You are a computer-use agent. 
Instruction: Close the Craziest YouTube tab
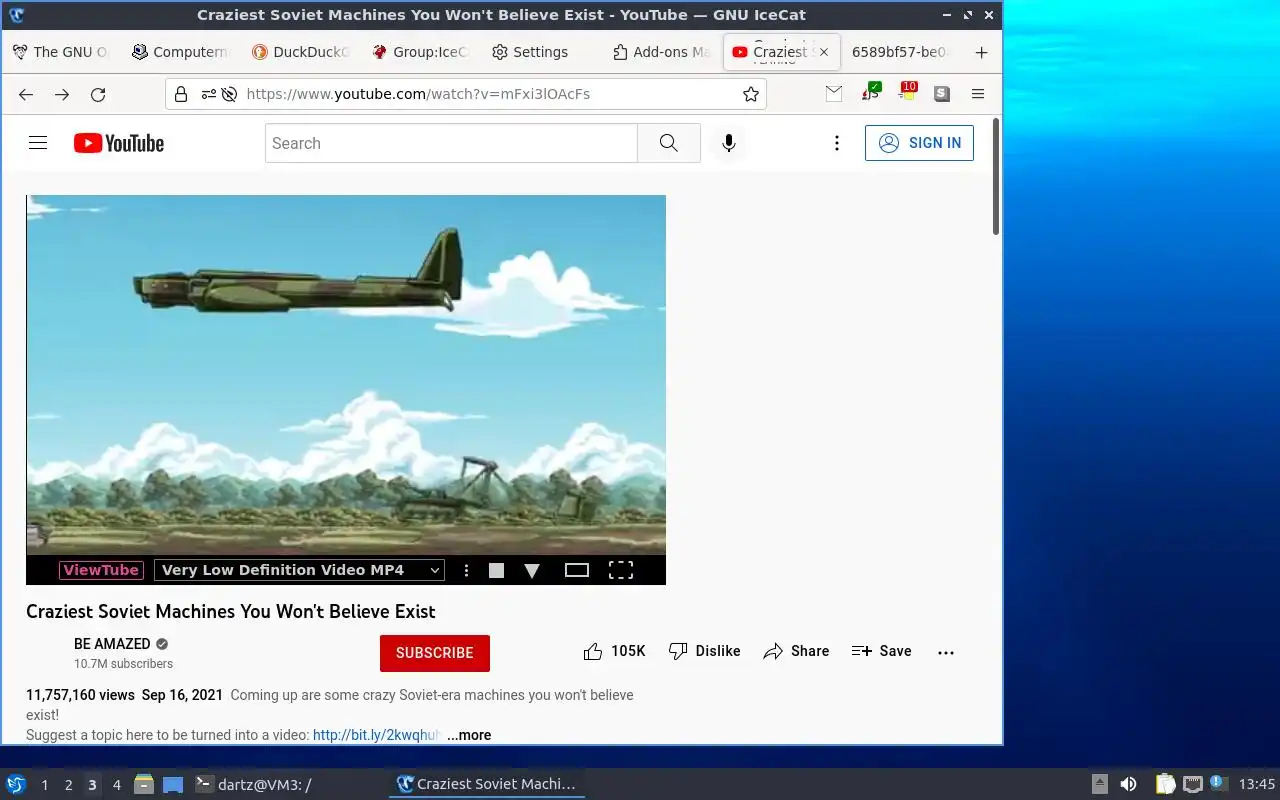(x=824, y=52)
